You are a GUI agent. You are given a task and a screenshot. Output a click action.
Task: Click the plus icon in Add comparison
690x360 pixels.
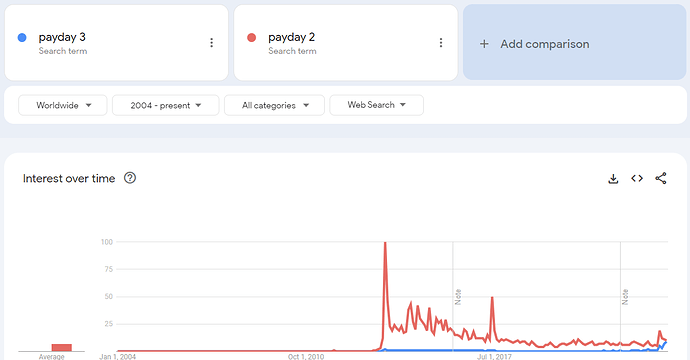tap(484, 44)
